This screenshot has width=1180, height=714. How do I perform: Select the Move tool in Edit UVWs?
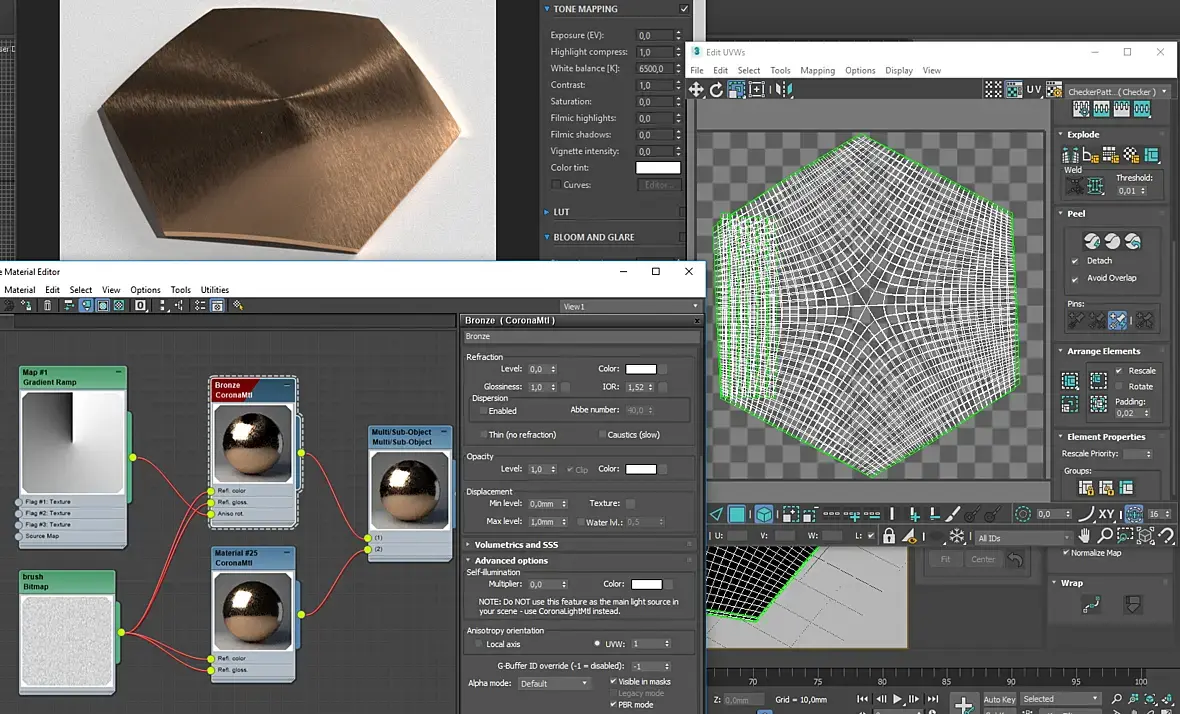tap(697, 90)
